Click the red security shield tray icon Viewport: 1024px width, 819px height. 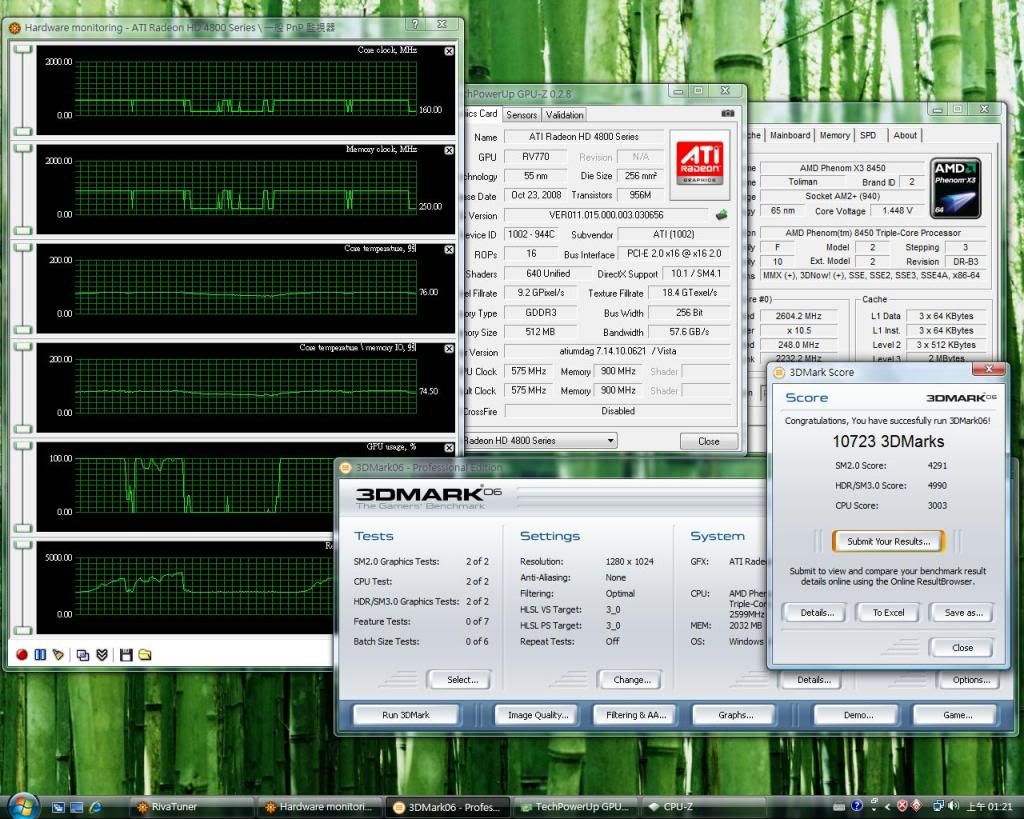(903, 807)
